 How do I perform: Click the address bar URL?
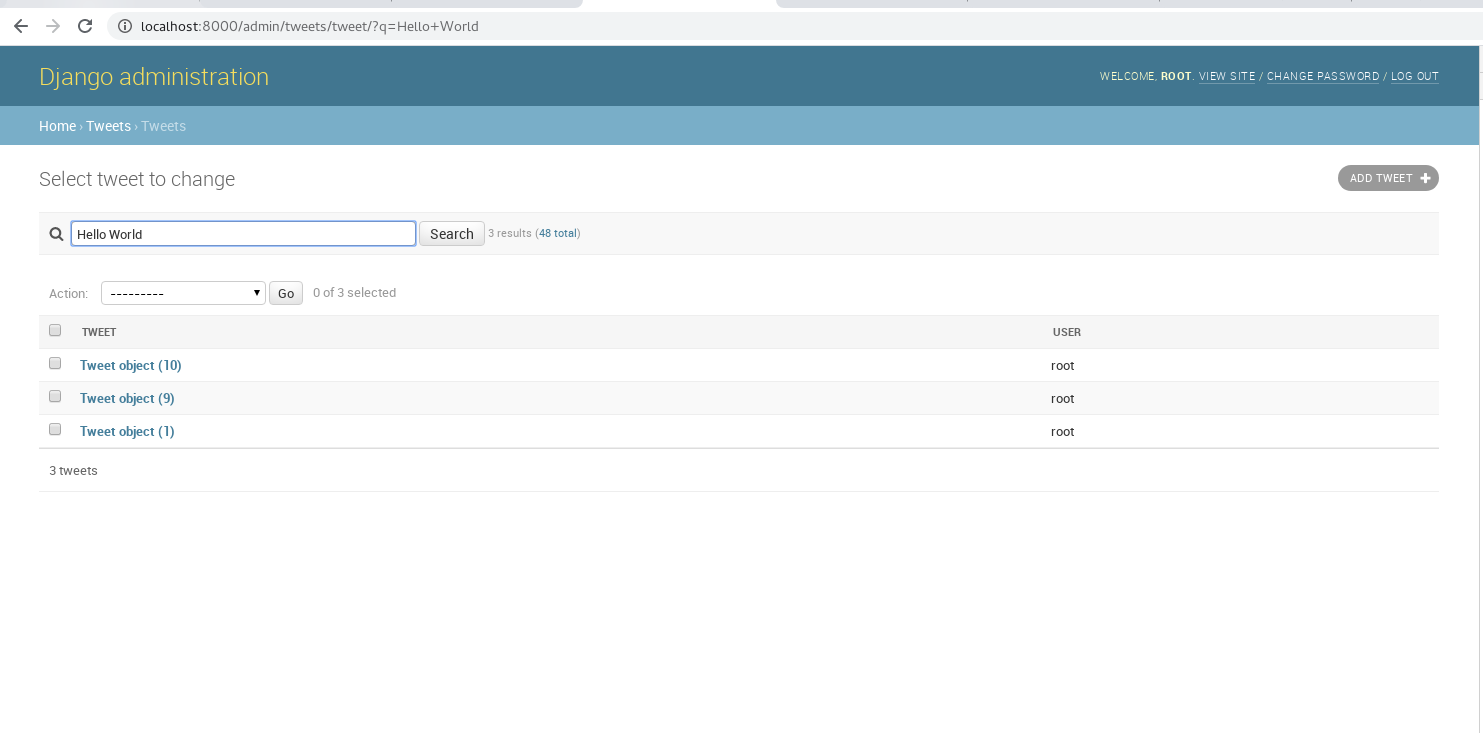(x=310, y=26)
